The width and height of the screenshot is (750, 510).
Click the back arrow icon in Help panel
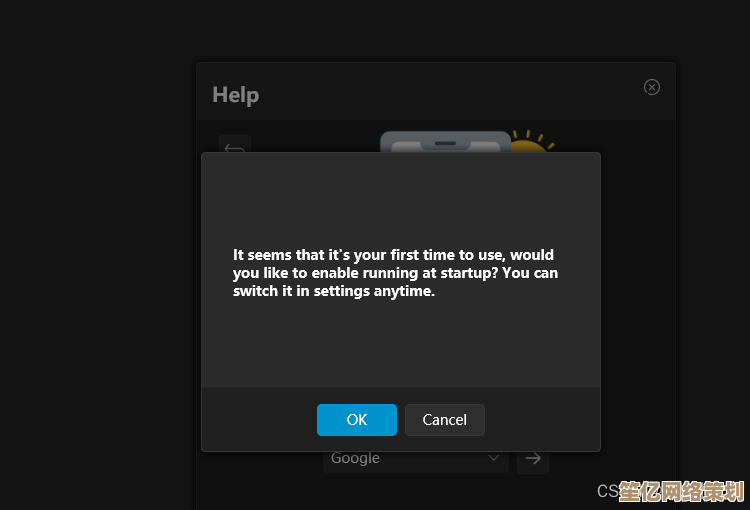235,146
